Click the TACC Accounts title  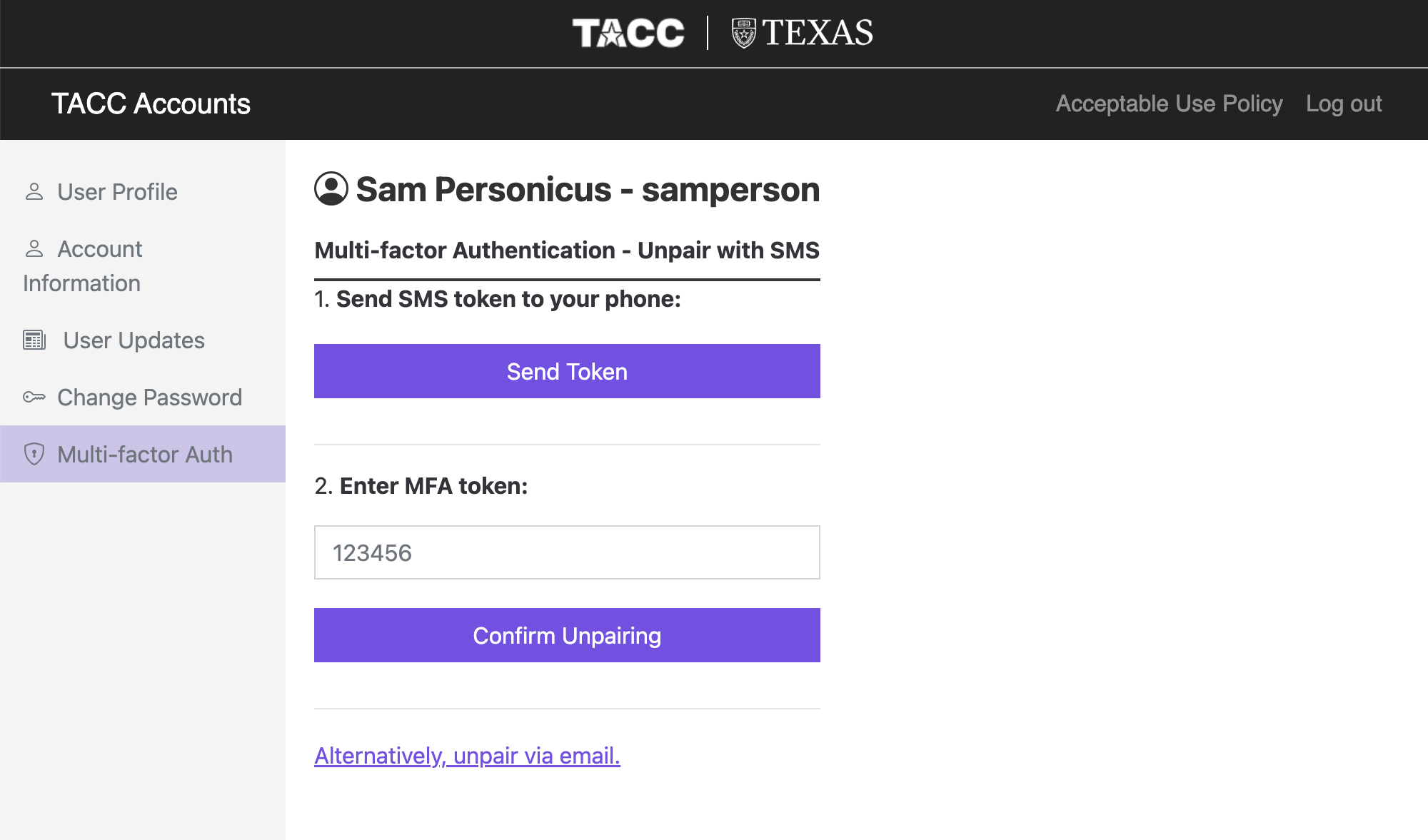point(151,103)
